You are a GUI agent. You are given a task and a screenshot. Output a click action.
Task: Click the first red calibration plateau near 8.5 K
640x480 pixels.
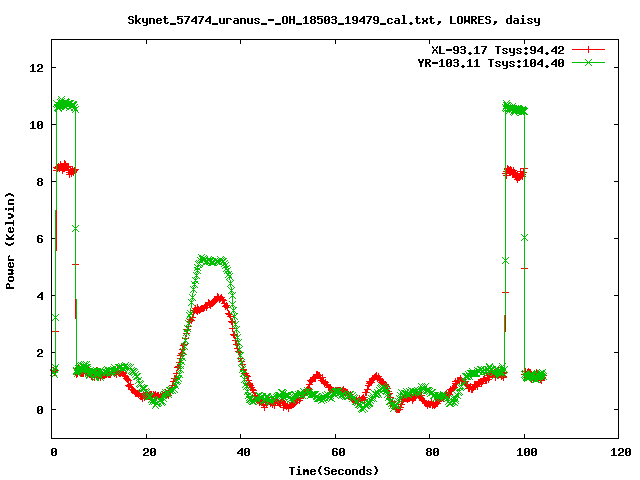pyautogui.click(x=66, y=168)
